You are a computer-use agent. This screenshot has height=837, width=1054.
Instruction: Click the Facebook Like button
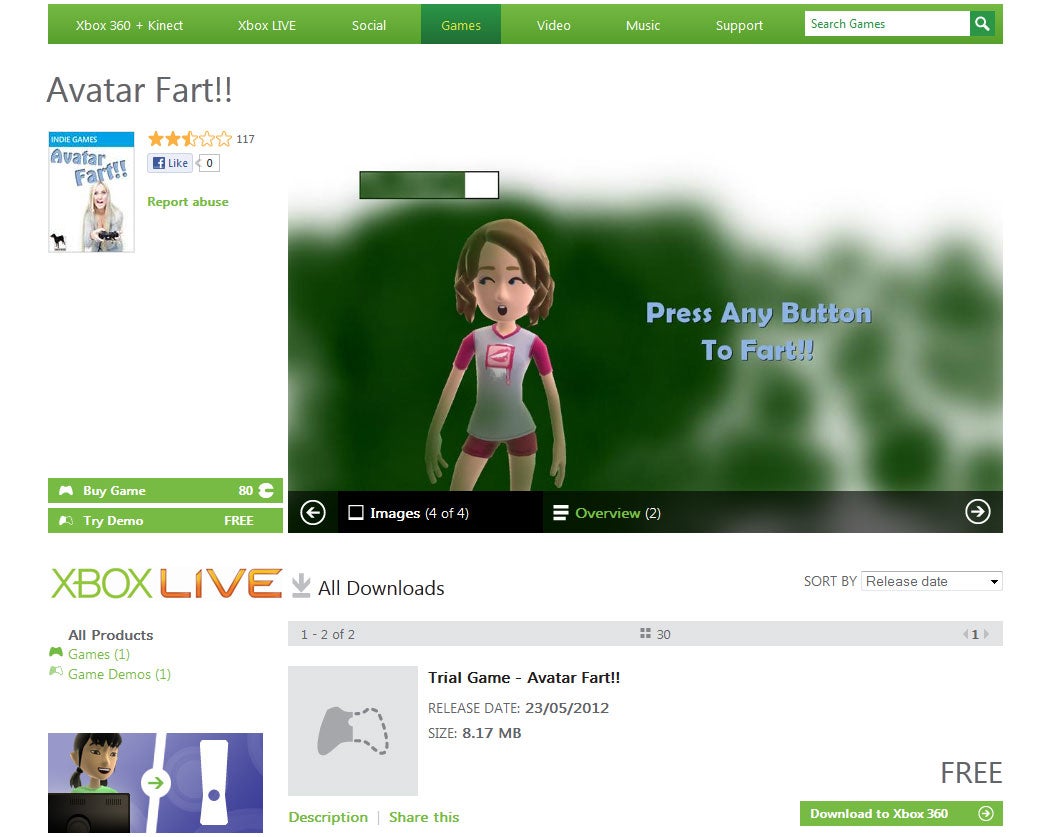click(170, 163)
